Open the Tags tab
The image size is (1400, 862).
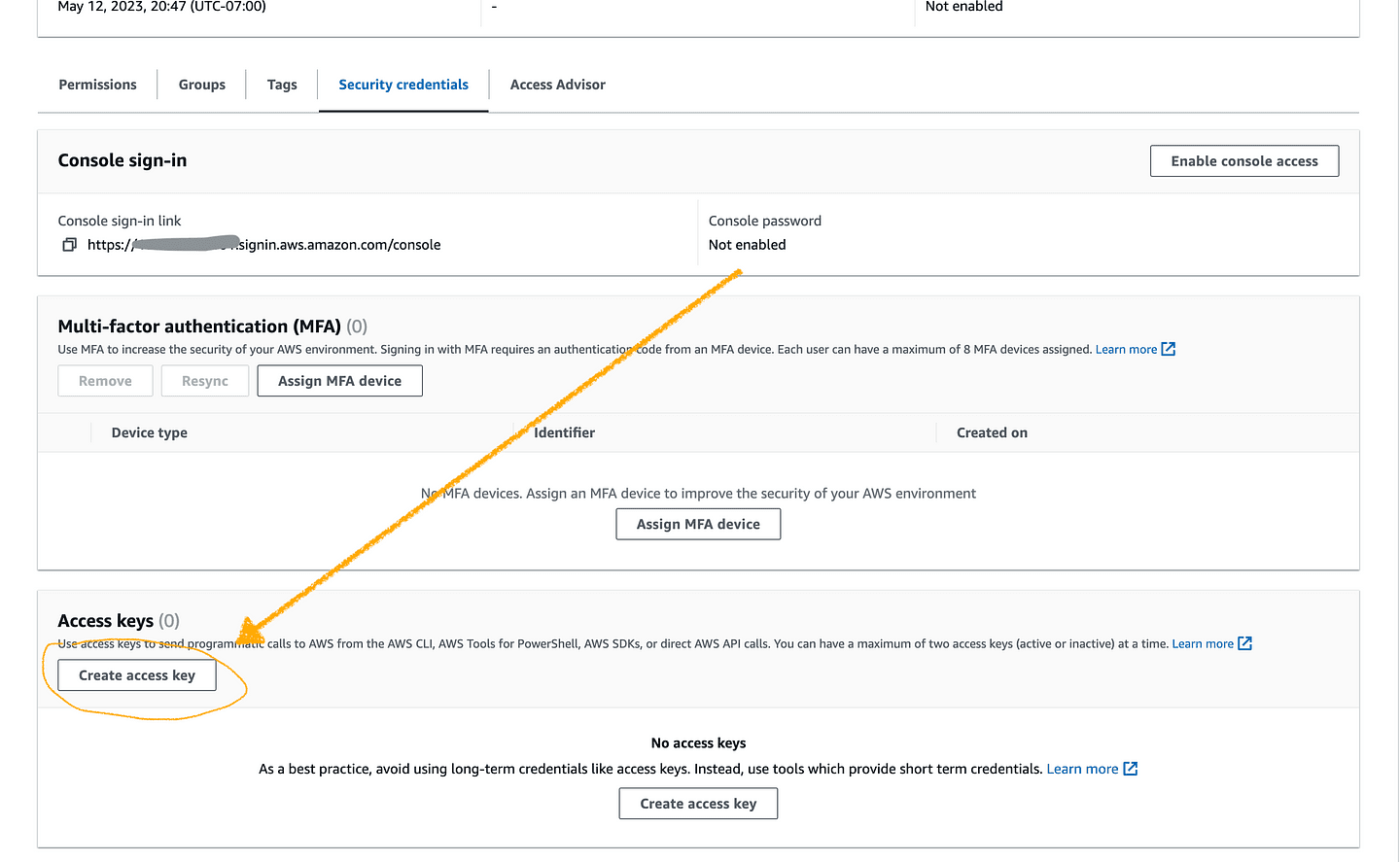tap(282, 85)
